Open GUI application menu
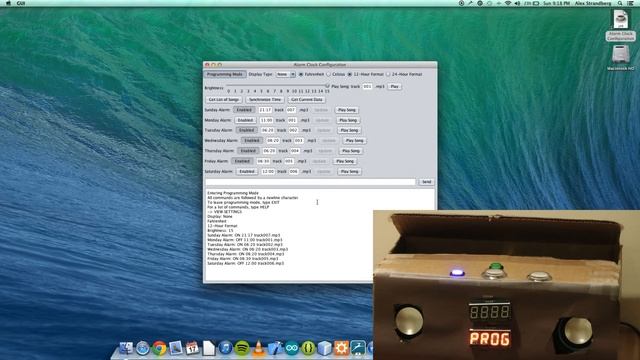 coord(21,3)
